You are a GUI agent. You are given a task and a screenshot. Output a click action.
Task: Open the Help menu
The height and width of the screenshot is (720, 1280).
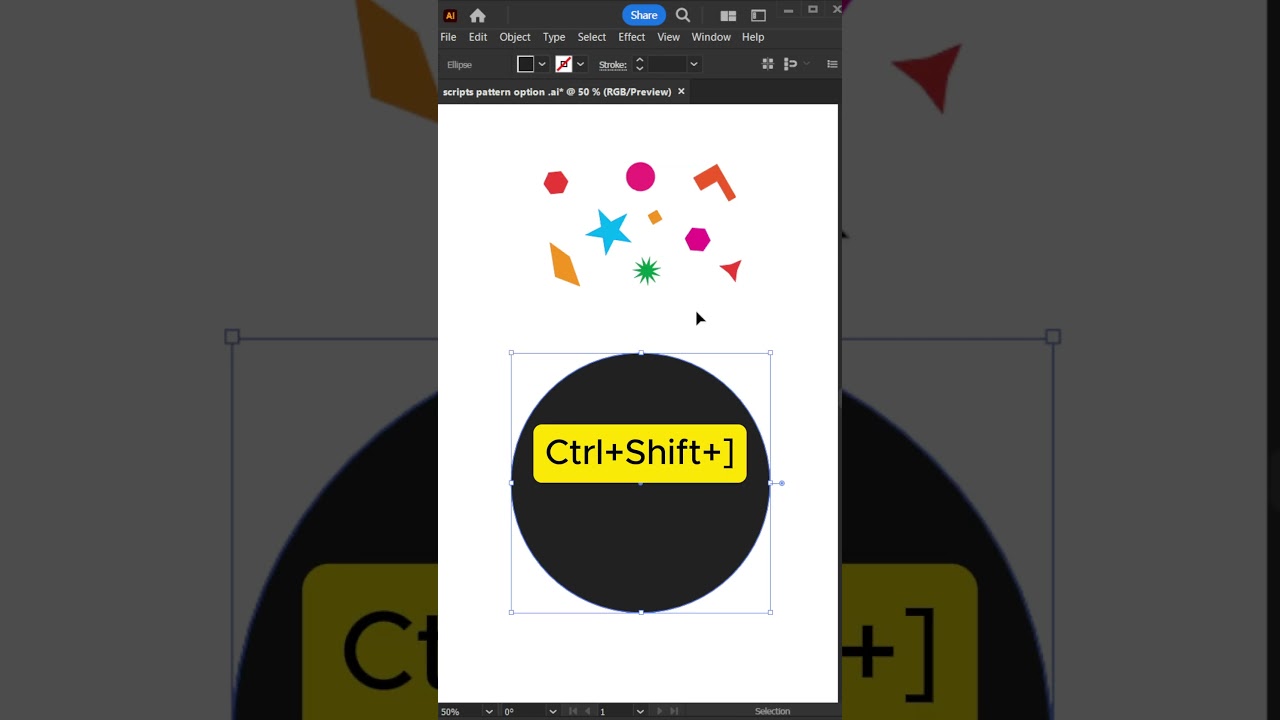753,37
